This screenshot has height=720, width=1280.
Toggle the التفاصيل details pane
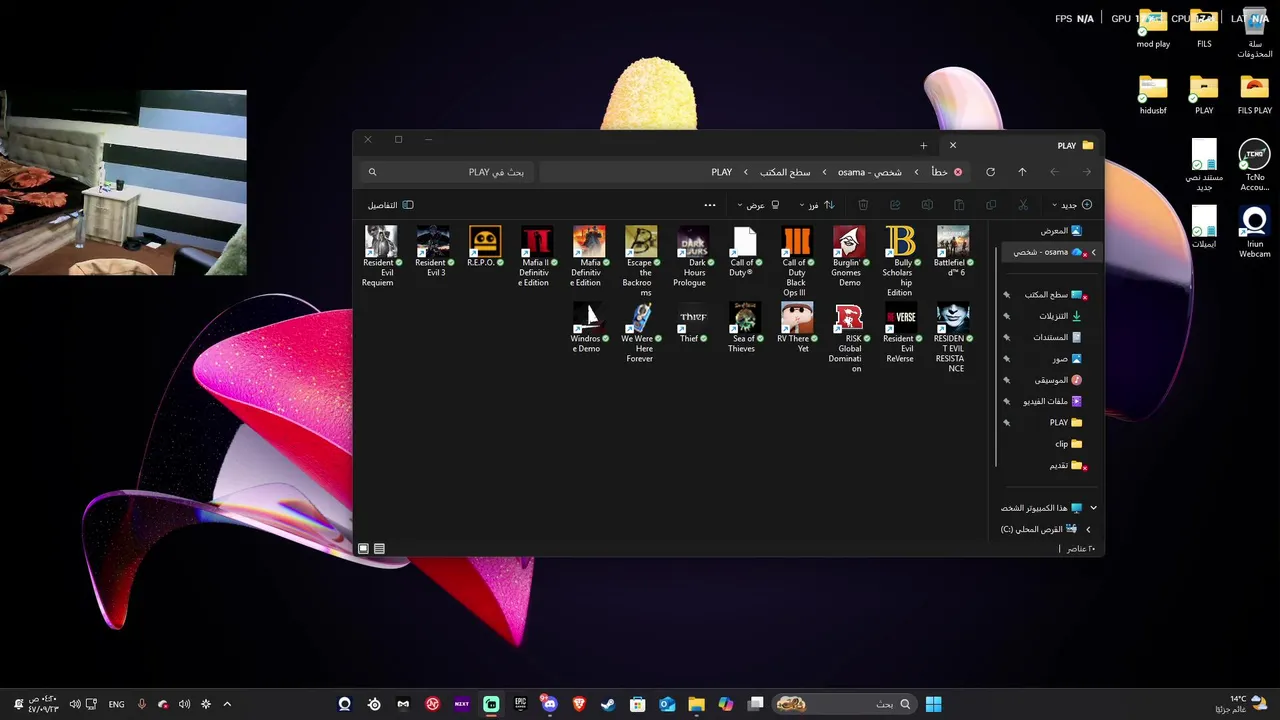pos(390,205)
